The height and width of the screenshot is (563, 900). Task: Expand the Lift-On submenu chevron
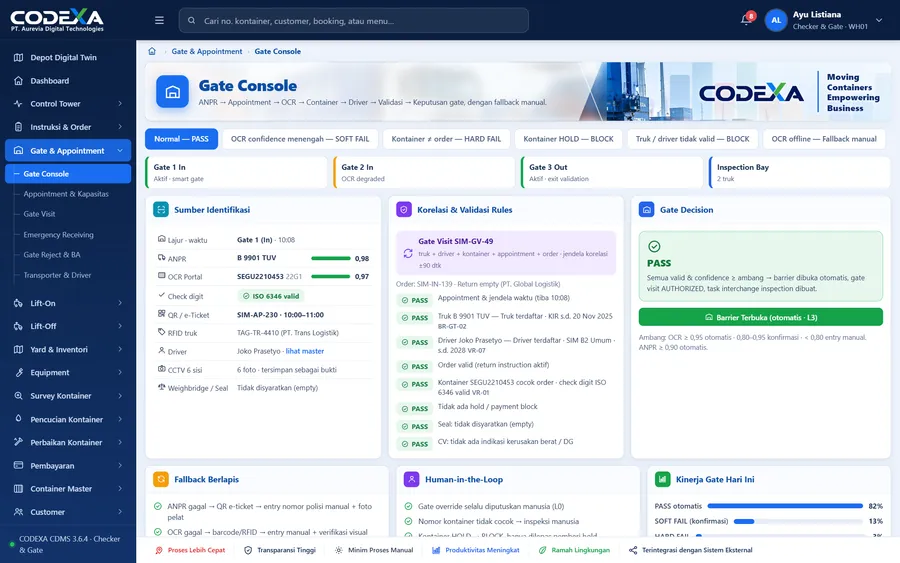120,303
